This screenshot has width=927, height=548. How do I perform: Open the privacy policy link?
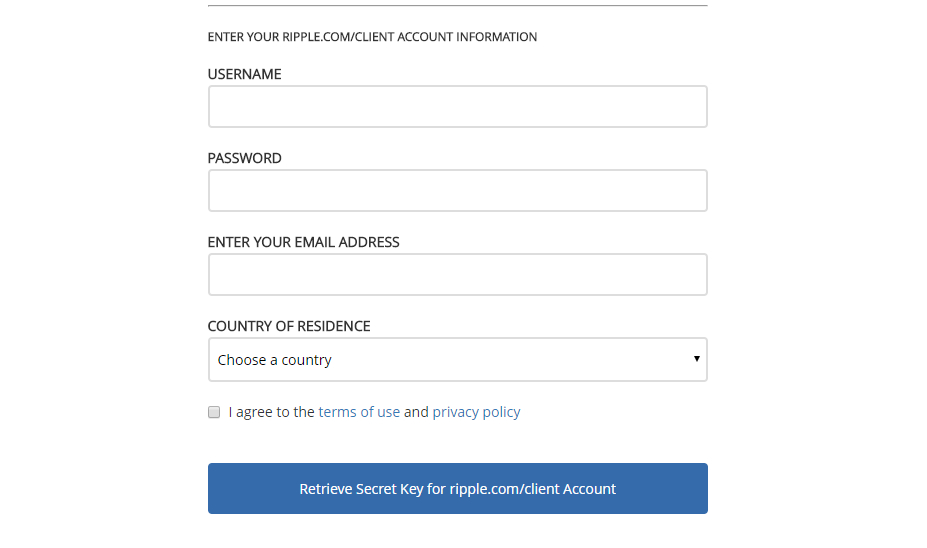[x=476, y=412]
